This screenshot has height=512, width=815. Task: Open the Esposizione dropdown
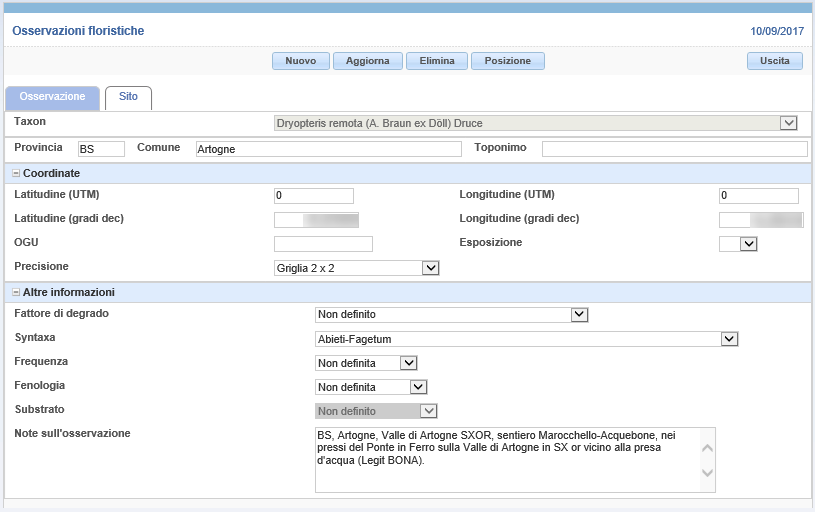[748, 244]
